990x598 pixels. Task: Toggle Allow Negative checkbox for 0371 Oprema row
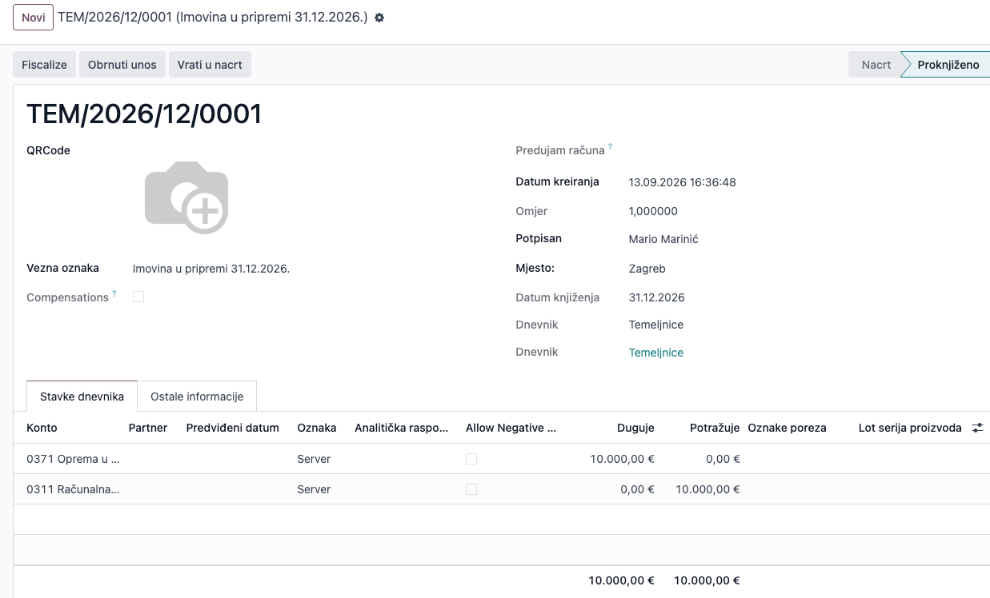point(471,459)
